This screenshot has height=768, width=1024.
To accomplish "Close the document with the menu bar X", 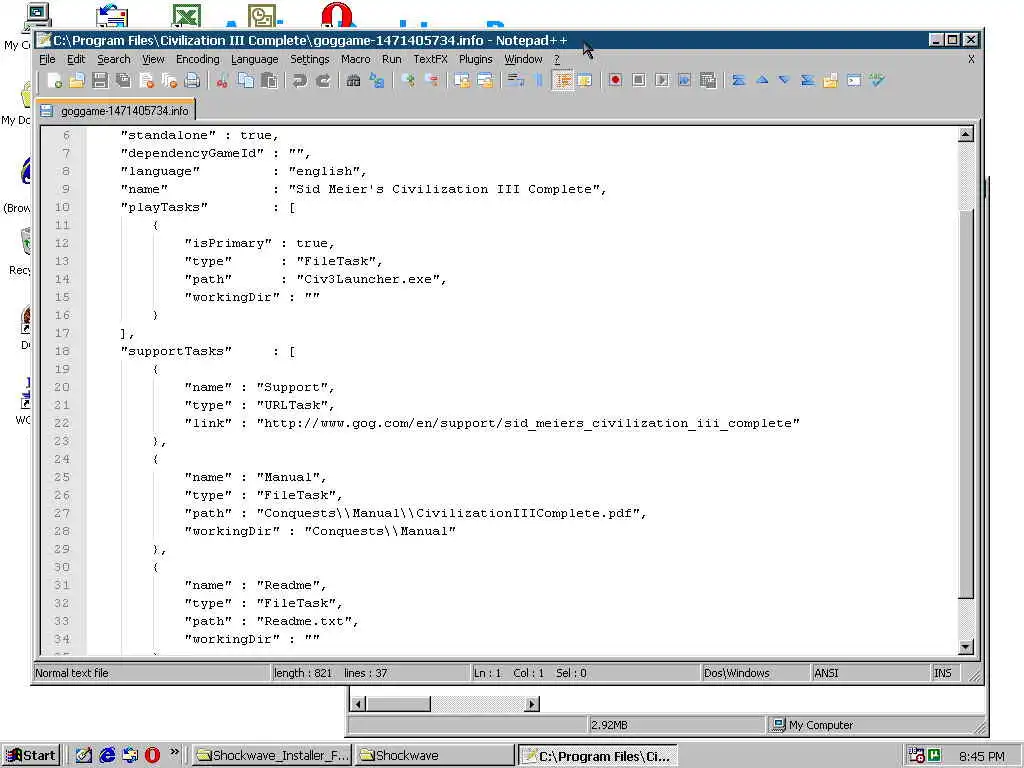I will (x=971, y=59).
